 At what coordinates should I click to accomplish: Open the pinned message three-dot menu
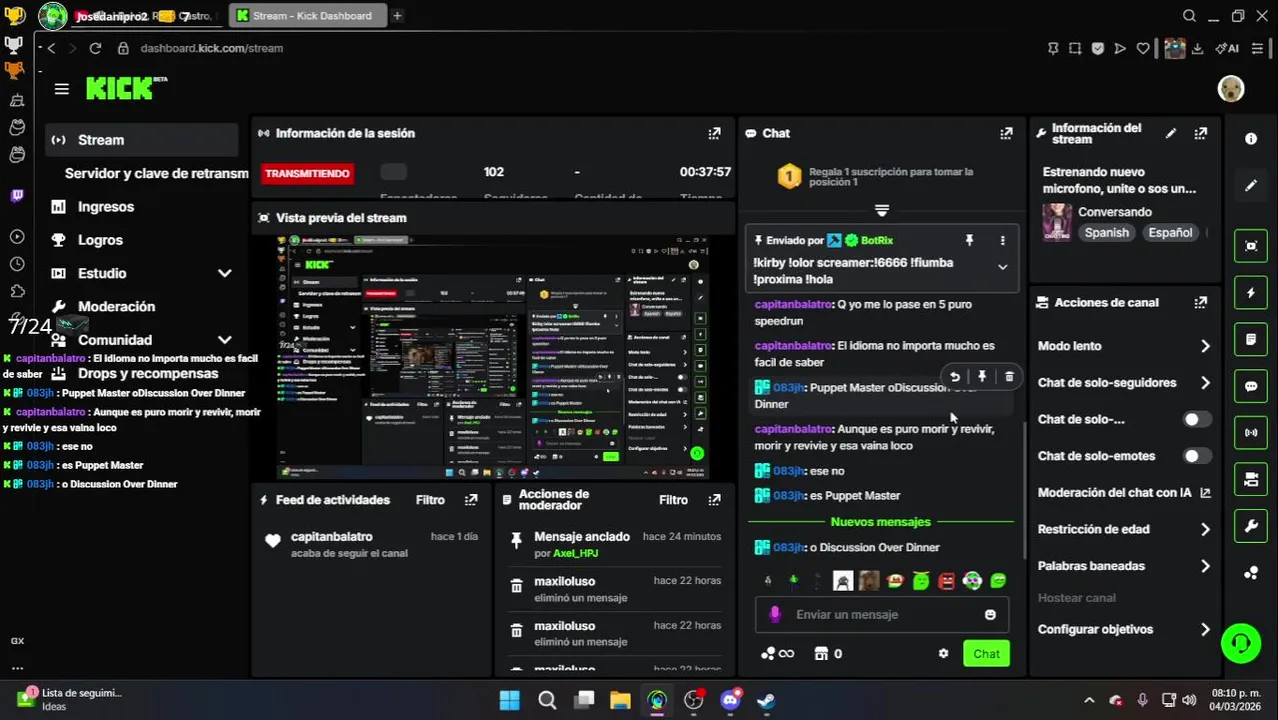tap(1002, 241)
